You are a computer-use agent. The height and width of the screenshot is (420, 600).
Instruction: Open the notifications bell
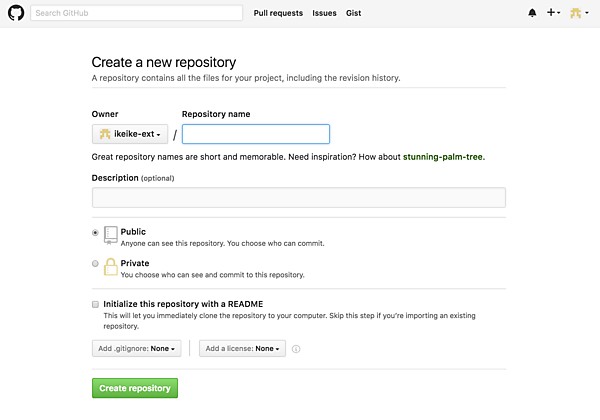(532, 13)
